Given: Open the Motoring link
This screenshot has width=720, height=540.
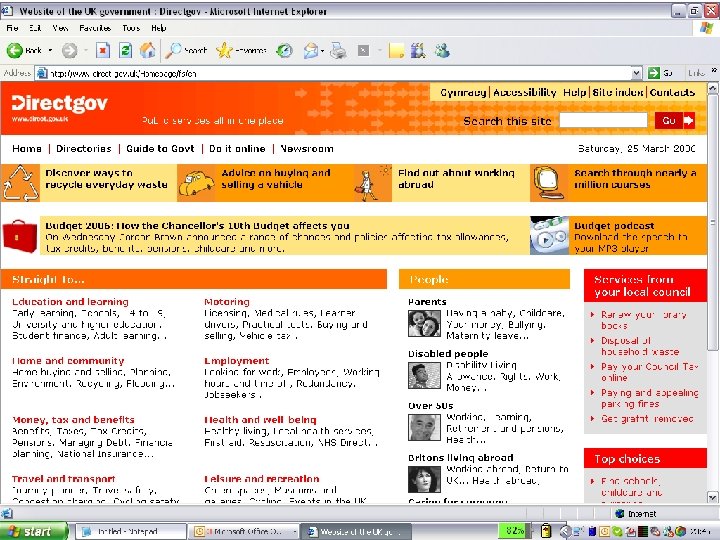Looking at the screenshot, I should tap(227, 302).
